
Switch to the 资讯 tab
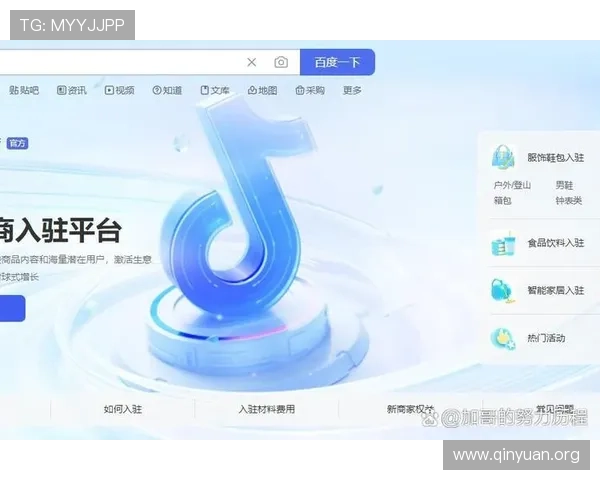pos(72,90)
